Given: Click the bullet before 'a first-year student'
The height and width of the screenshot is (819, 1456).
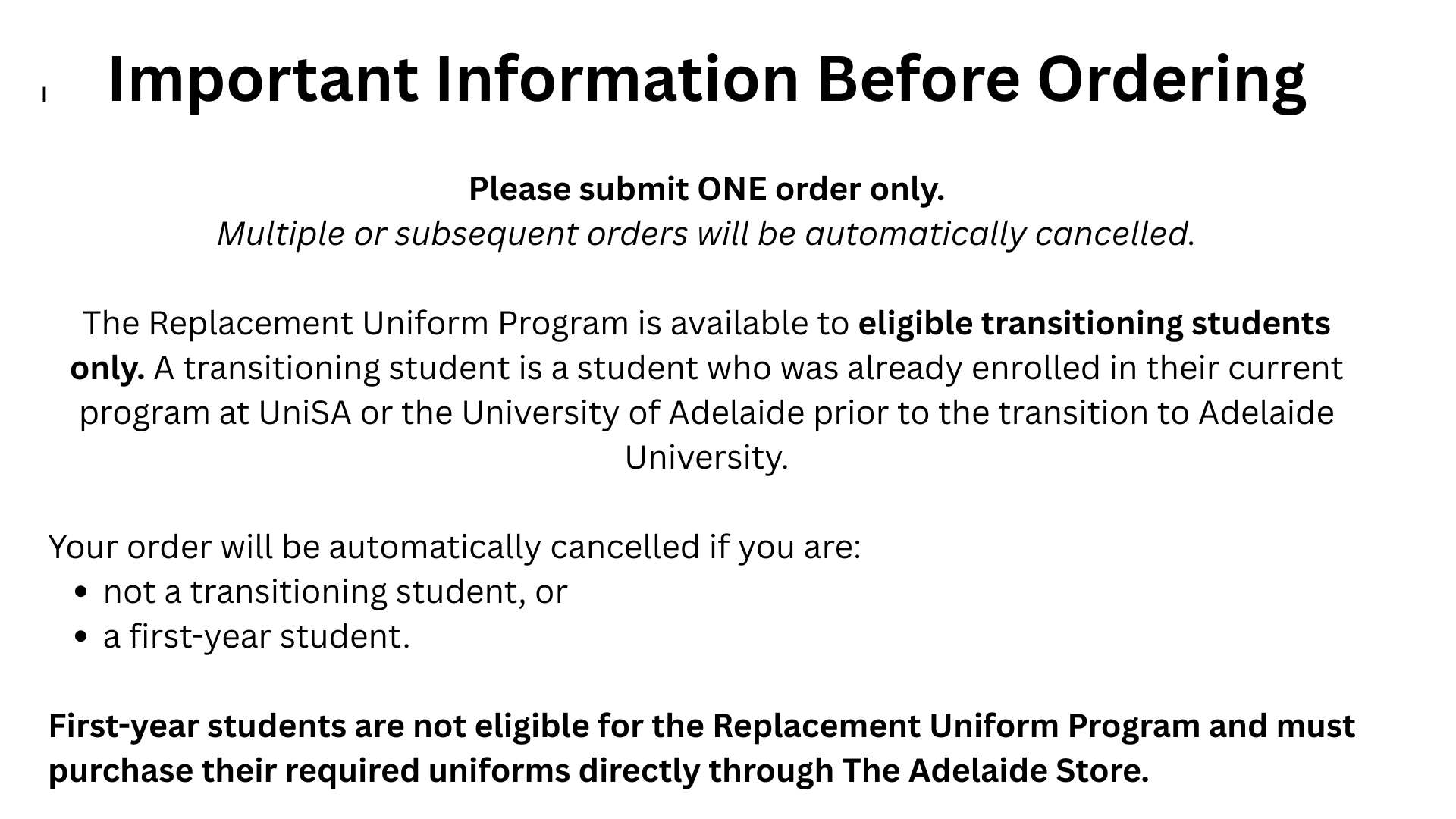Looking at the screenshot, I should click(x=83, y=637).
